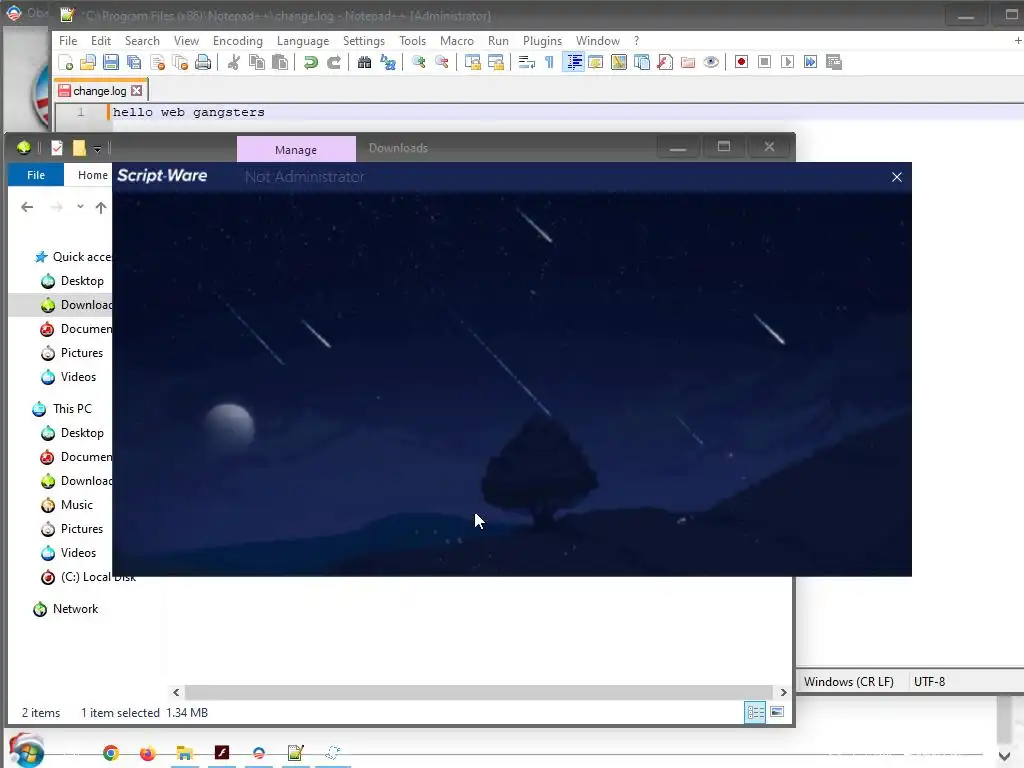Click the line 'hello web gangsters'
1024x768 pixels.
(x=188, y=112)
